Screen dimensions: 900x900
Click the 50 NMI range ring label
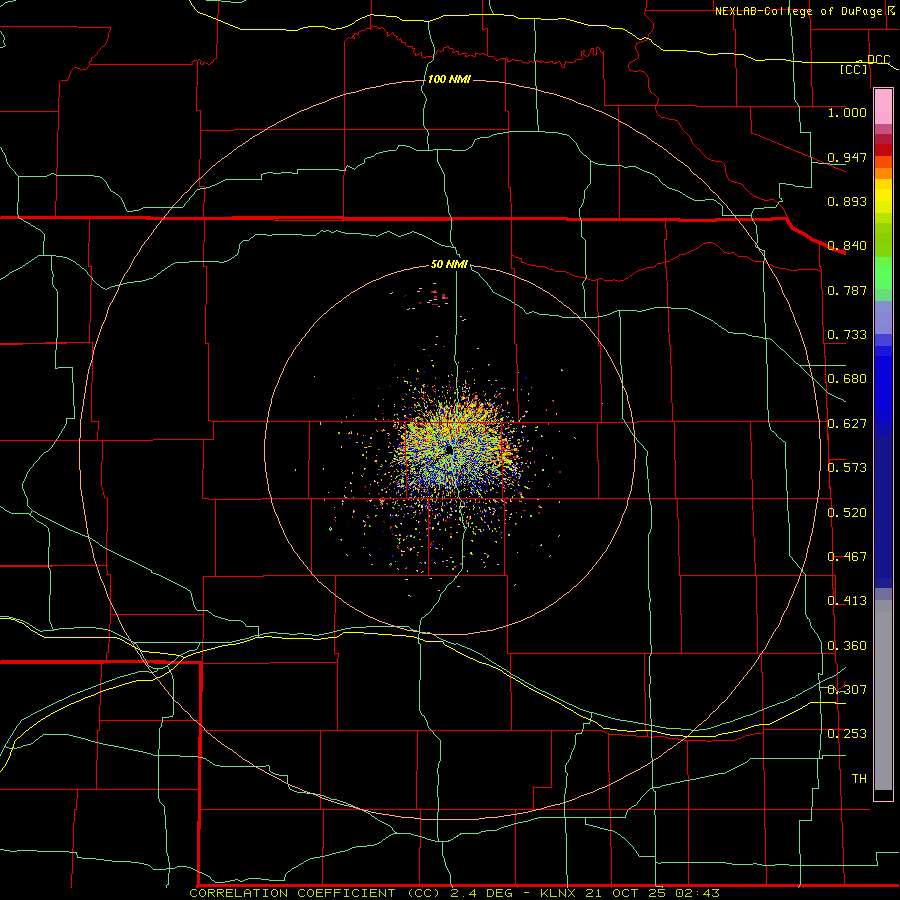tap(449, 265)
